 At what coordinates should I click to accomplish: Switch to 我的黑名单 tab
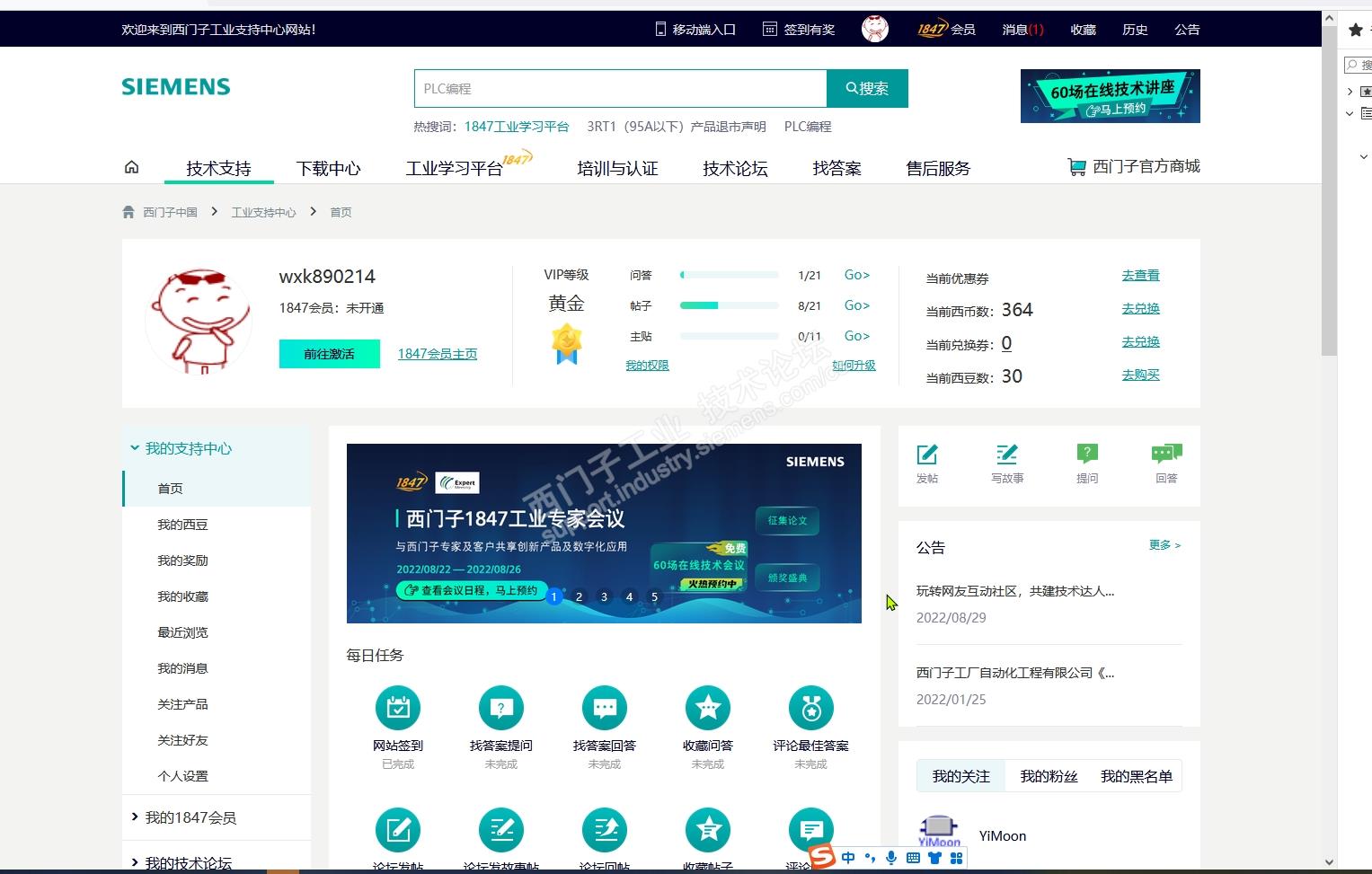(x=1137, y=776)
